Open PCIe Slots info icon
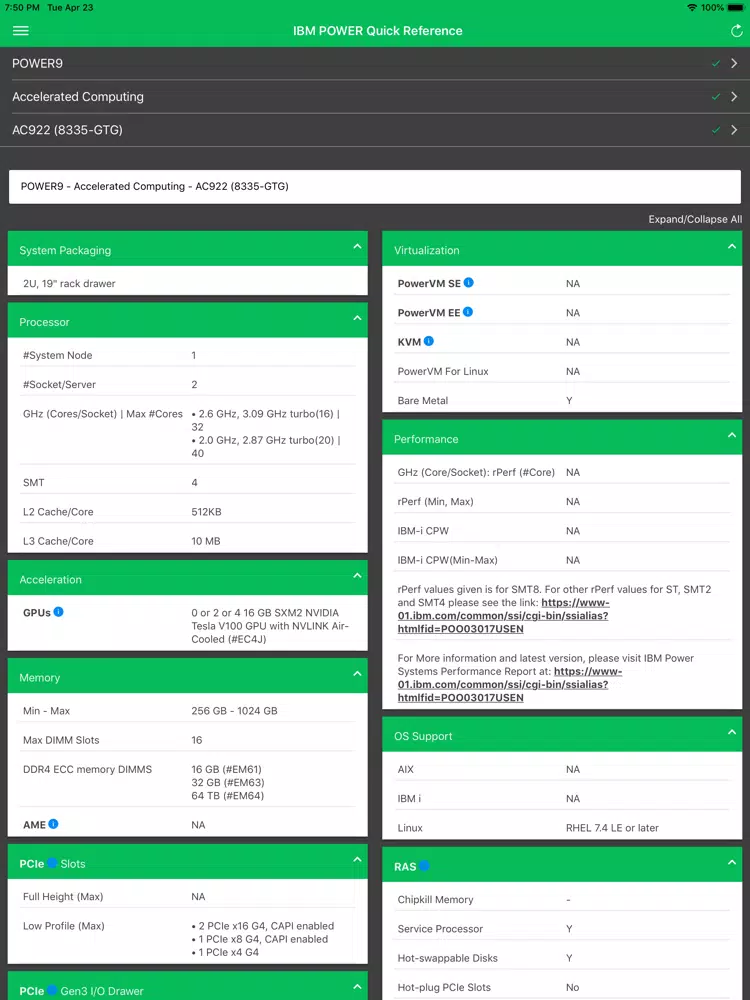The width and height of the screenshot is (750, 1000). click(52, 863)
